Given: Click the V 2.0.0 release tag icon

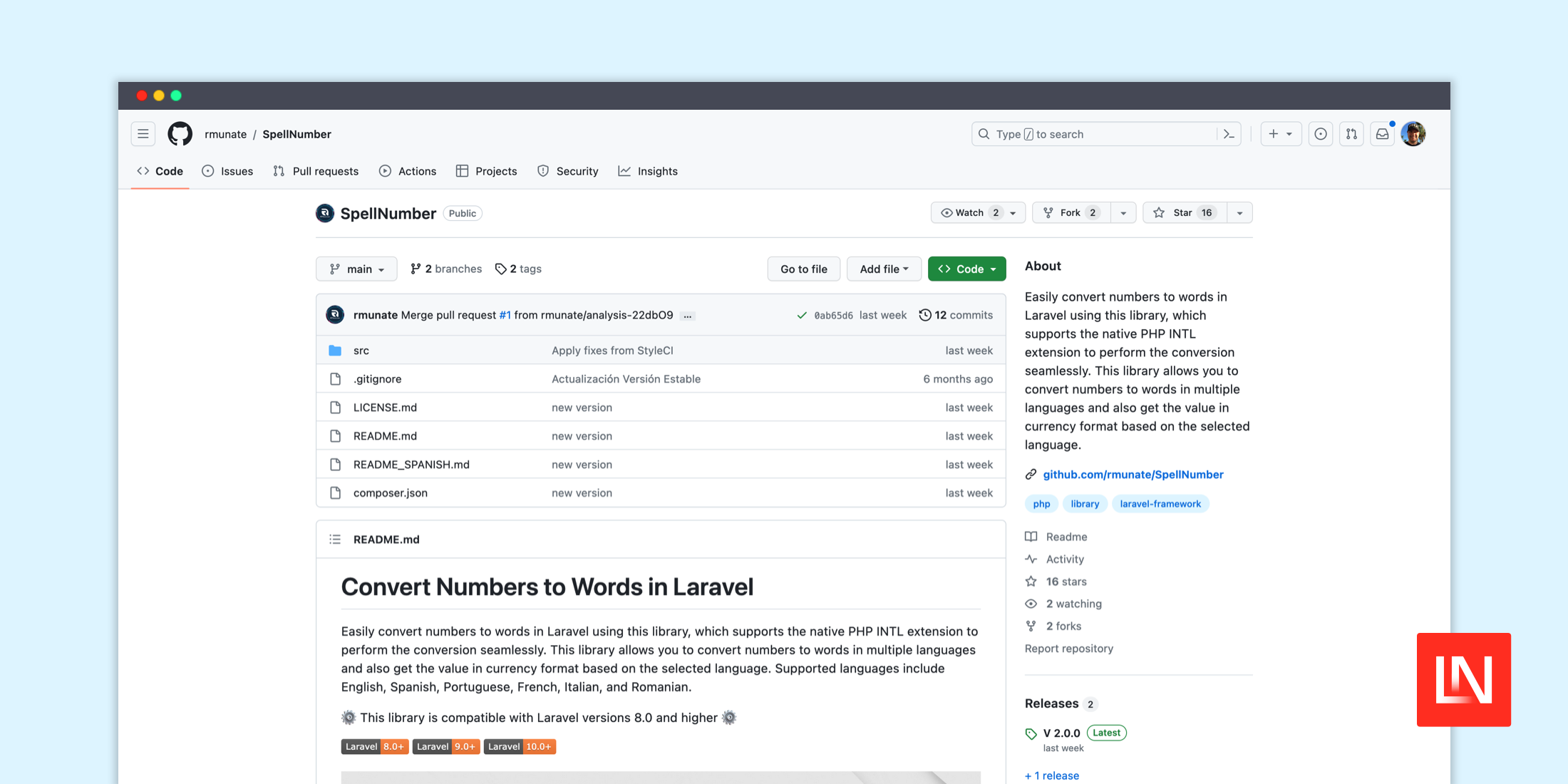Looking at the screenshot, I should [x=1031, y=733].
